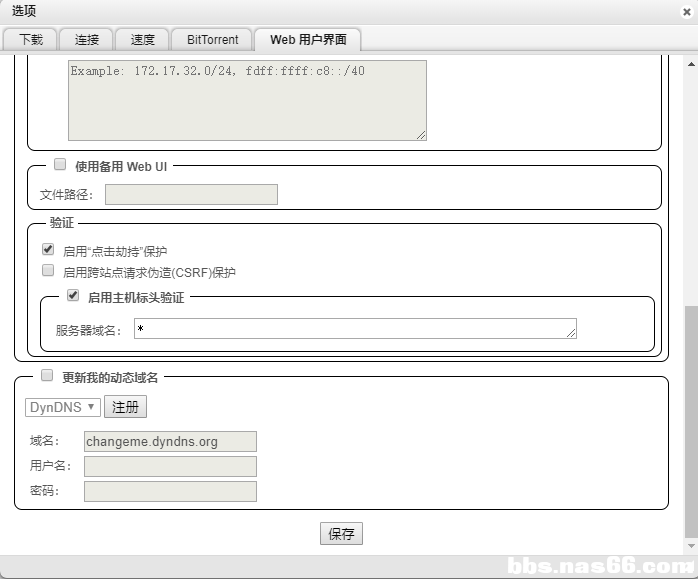Select the 速度 tab
This screenshot has height=579, width=698.
[x=142, y=40]
